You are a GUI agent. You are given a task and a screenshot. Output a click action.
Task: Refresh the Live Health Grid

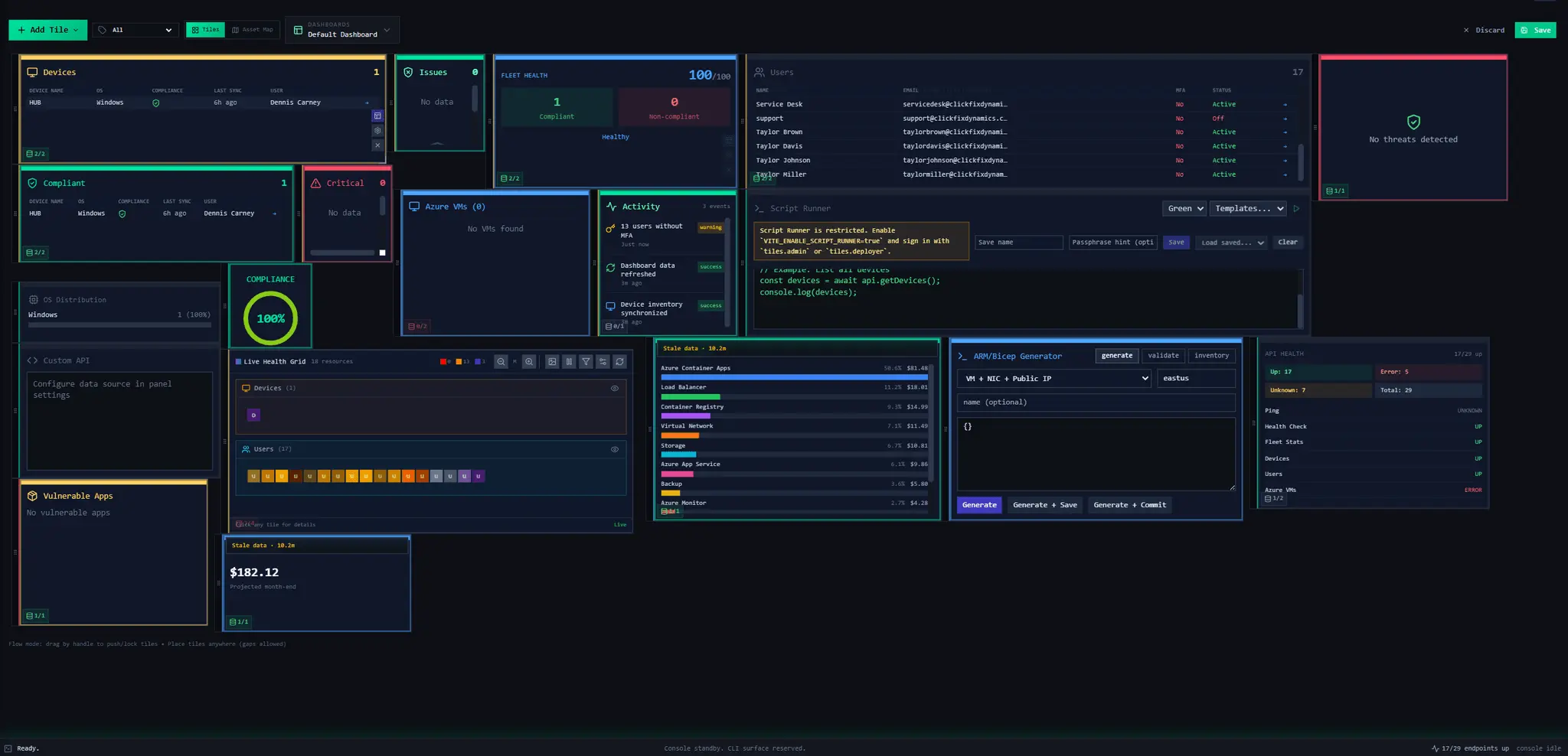tap(619, 361)
